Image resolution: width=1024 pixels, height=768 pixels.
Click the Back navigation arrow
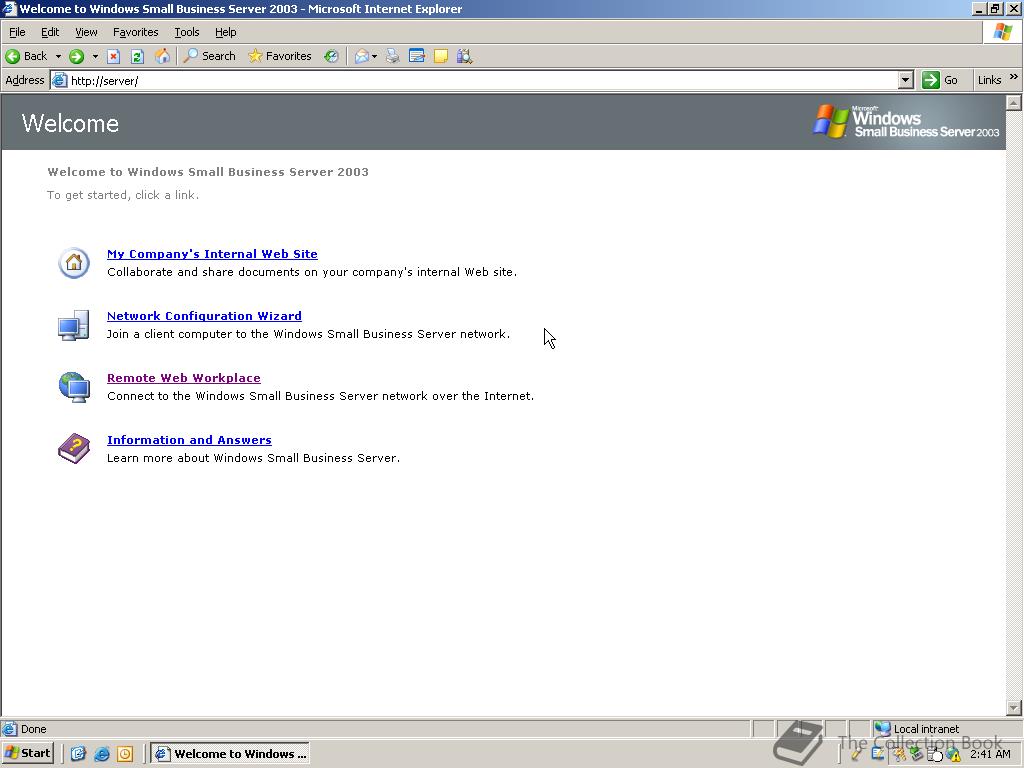[x=26, y=56]
